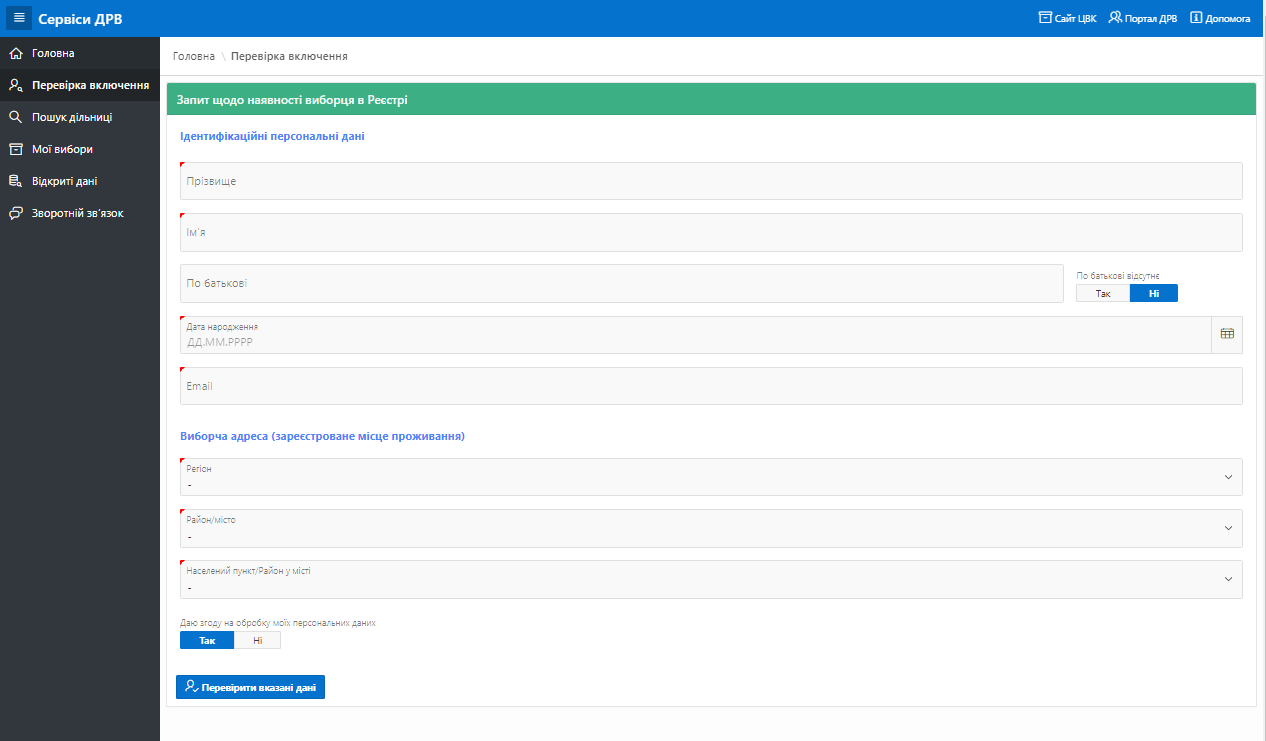This screenshot has width=1266, height=741.
Task: Click the person-search icon for Перевірка включення
Action: [x=15, y=85]
